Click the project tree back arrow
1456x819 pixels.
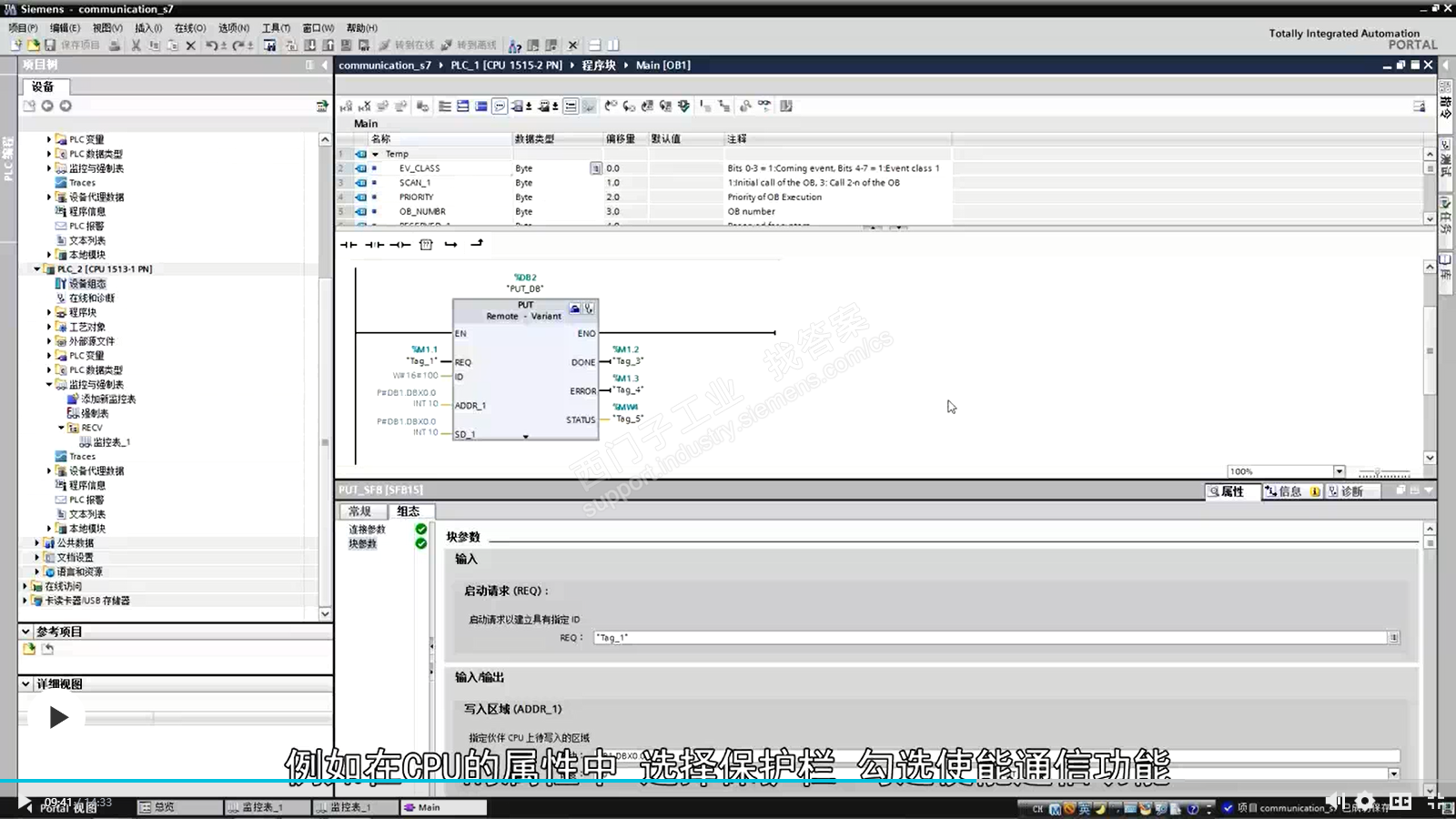47,106
